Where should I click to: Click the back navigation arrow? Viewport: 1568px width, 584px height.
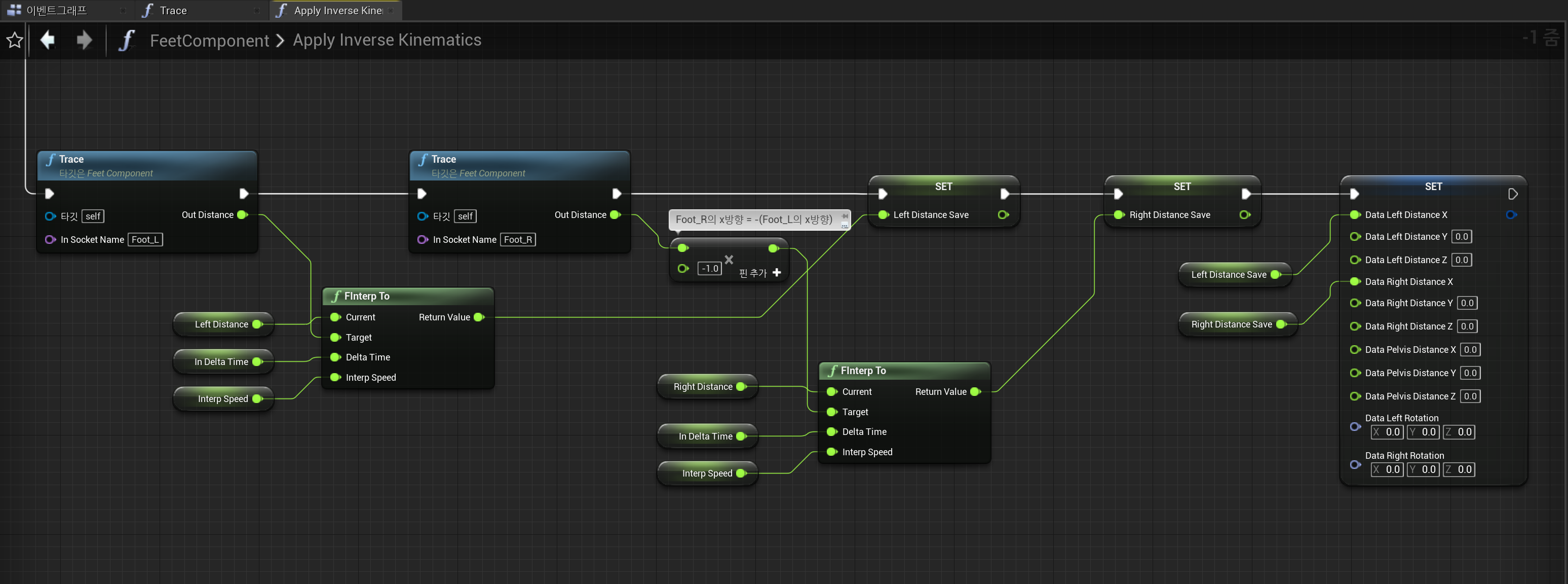click(48, 40)
